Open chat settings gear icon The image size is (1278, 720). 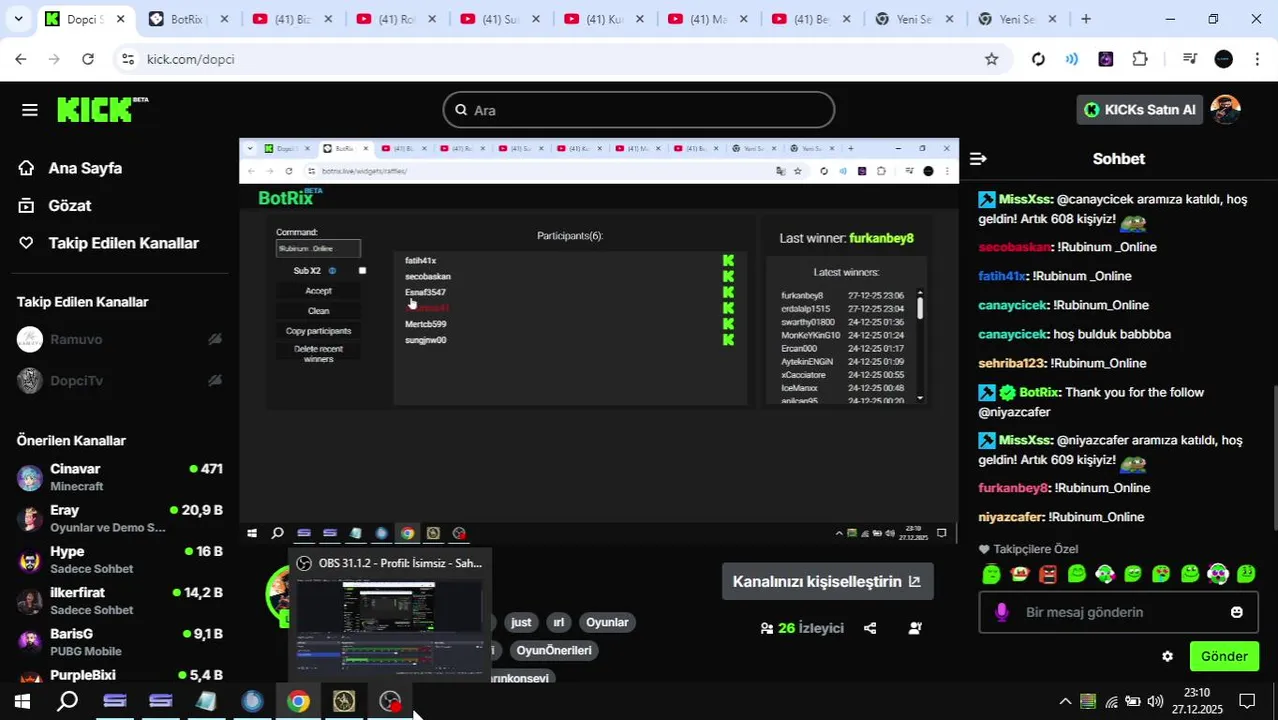[1167, 656]
